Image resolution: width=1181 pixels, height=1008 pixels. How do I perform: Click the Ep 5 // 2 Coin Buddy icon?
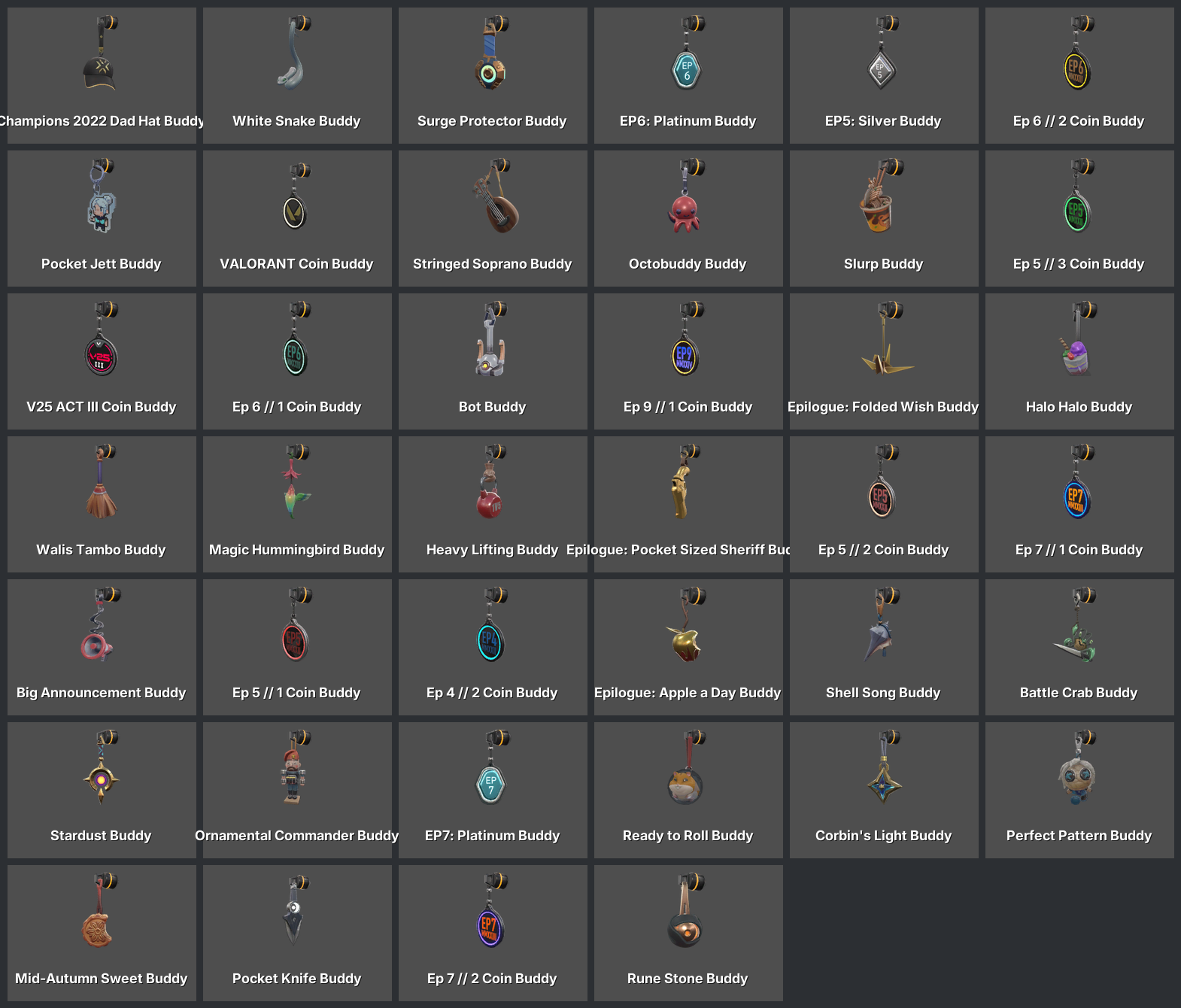coord(882,481)
